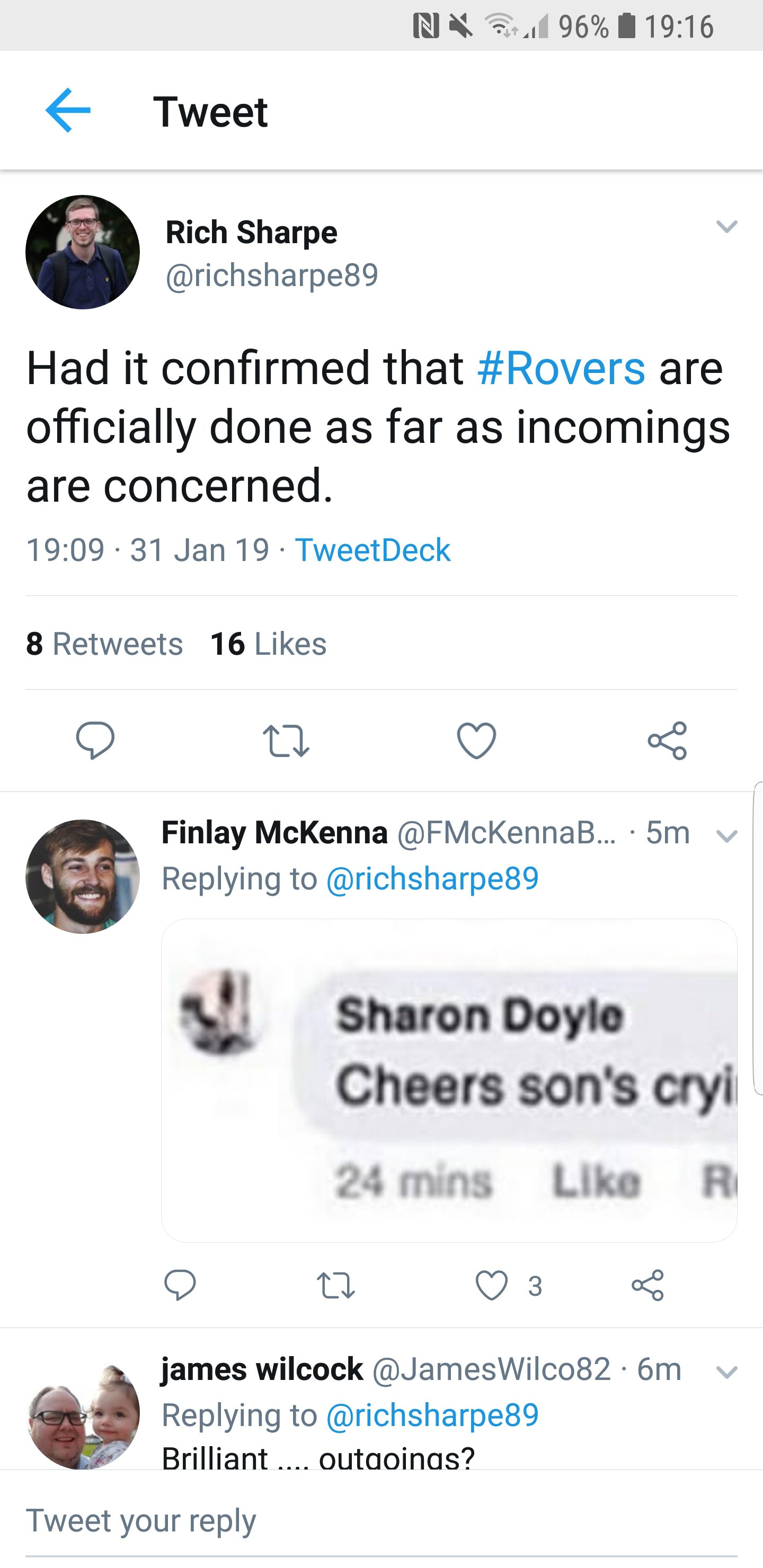Image resolution: width=763 pixels, height=1568 pixels.
Task: Tap the TweetDeck source link
Action: (372, 550)
